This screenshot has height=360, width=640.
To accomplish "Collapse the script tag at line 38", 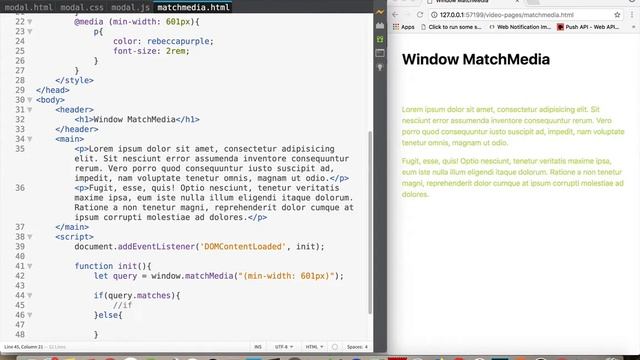I will click(x=30, y=237).
